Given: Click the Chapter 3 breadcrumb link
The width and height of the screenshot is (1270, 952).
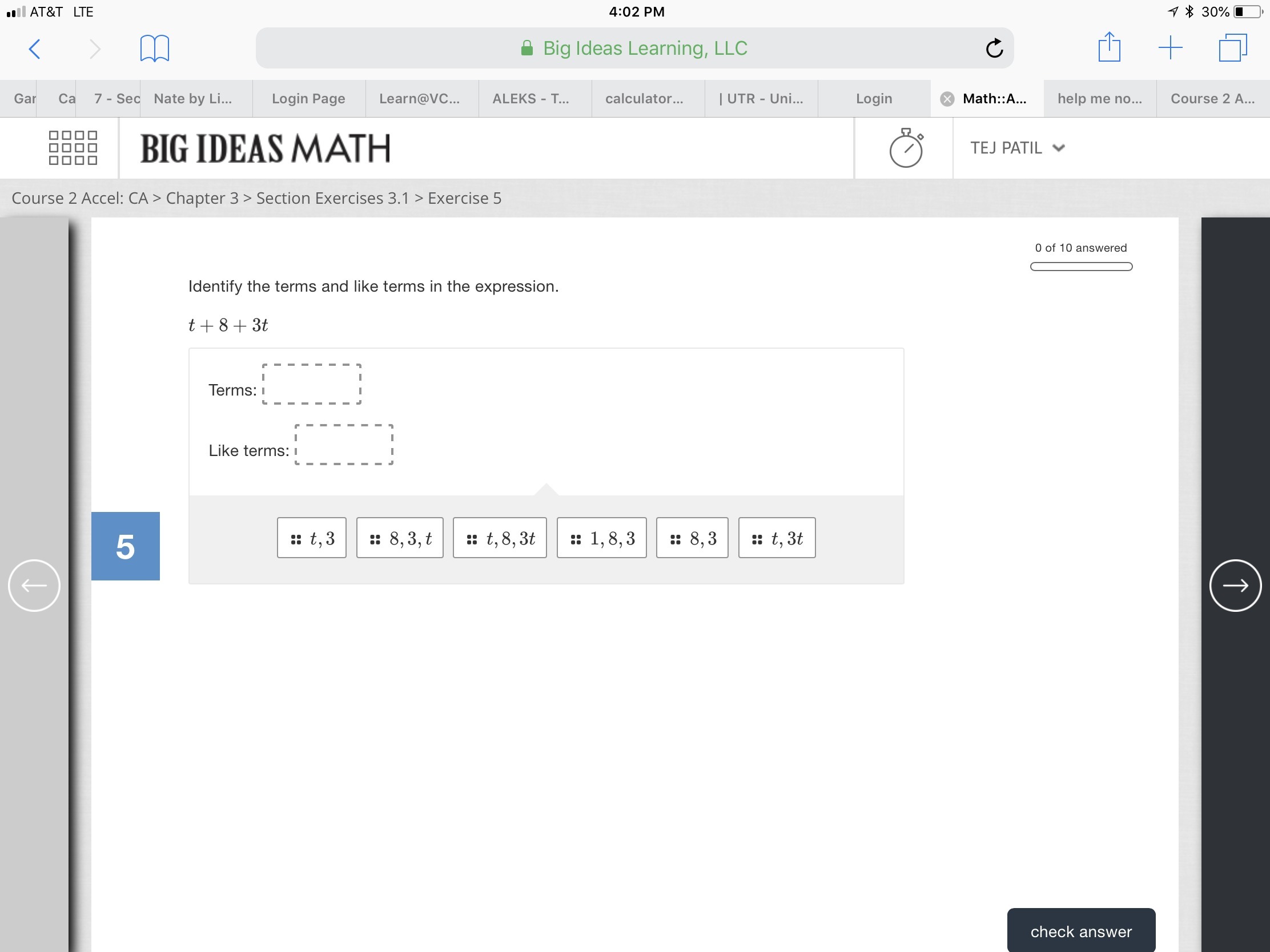Looking at the screenshot, I should coord(202,198).
